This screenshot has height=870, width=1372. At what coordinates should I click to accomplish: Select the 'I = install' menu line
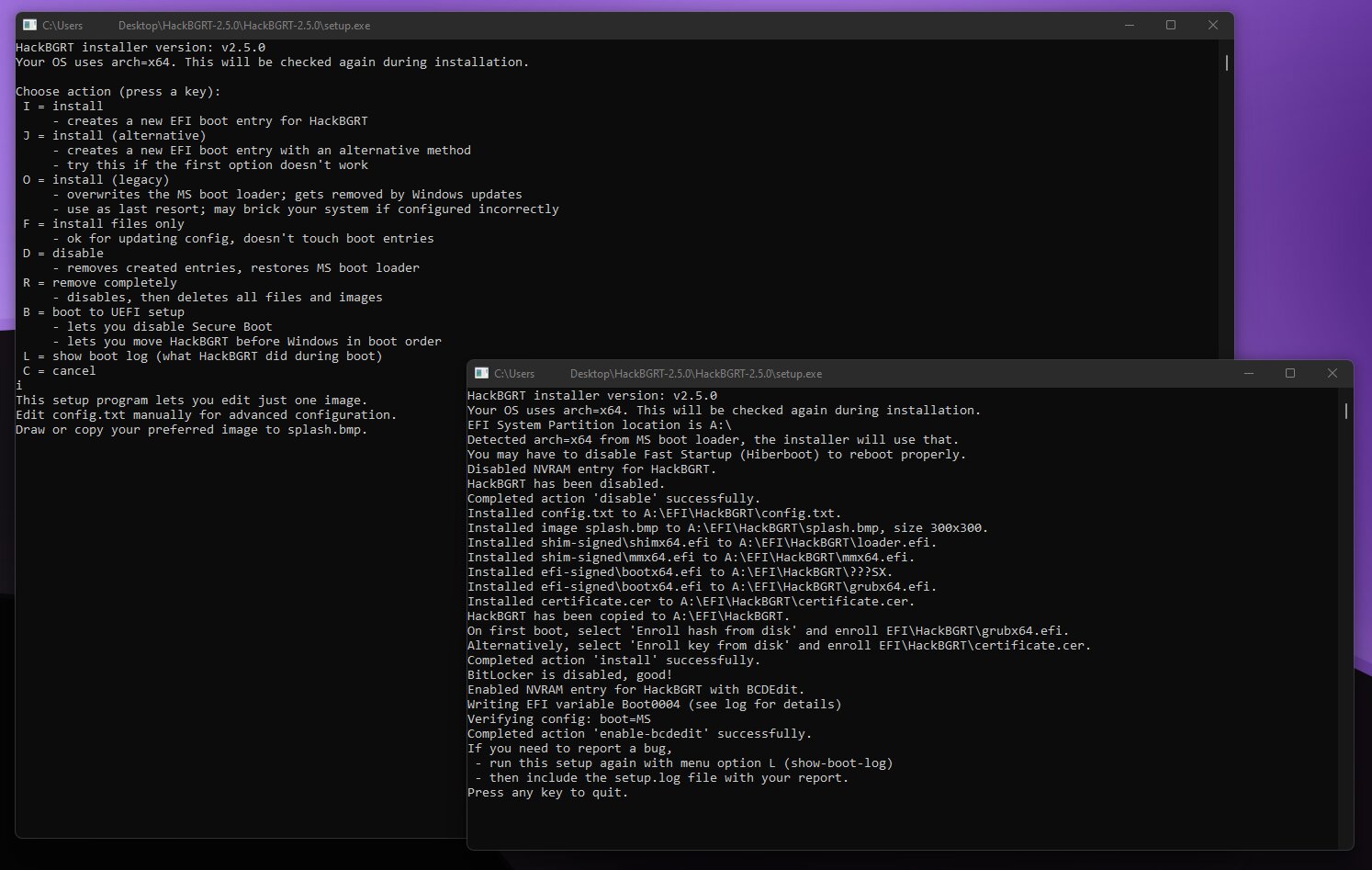point(63,107)
